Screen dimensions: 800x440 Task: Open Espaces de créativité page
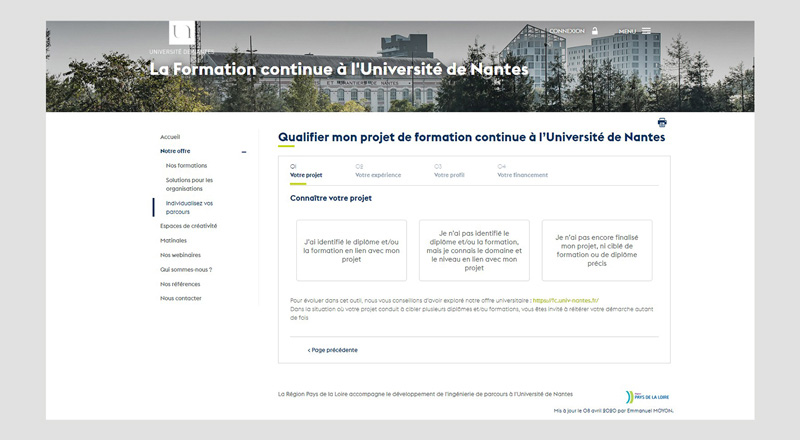pos(188,226)
